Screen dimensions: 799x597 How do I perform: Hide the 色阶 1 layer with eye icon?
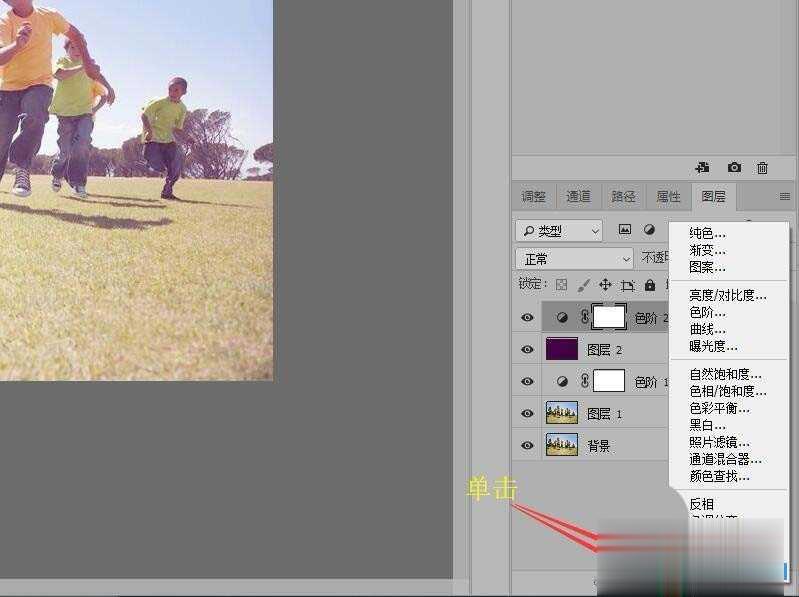click(x=527, y=381)
